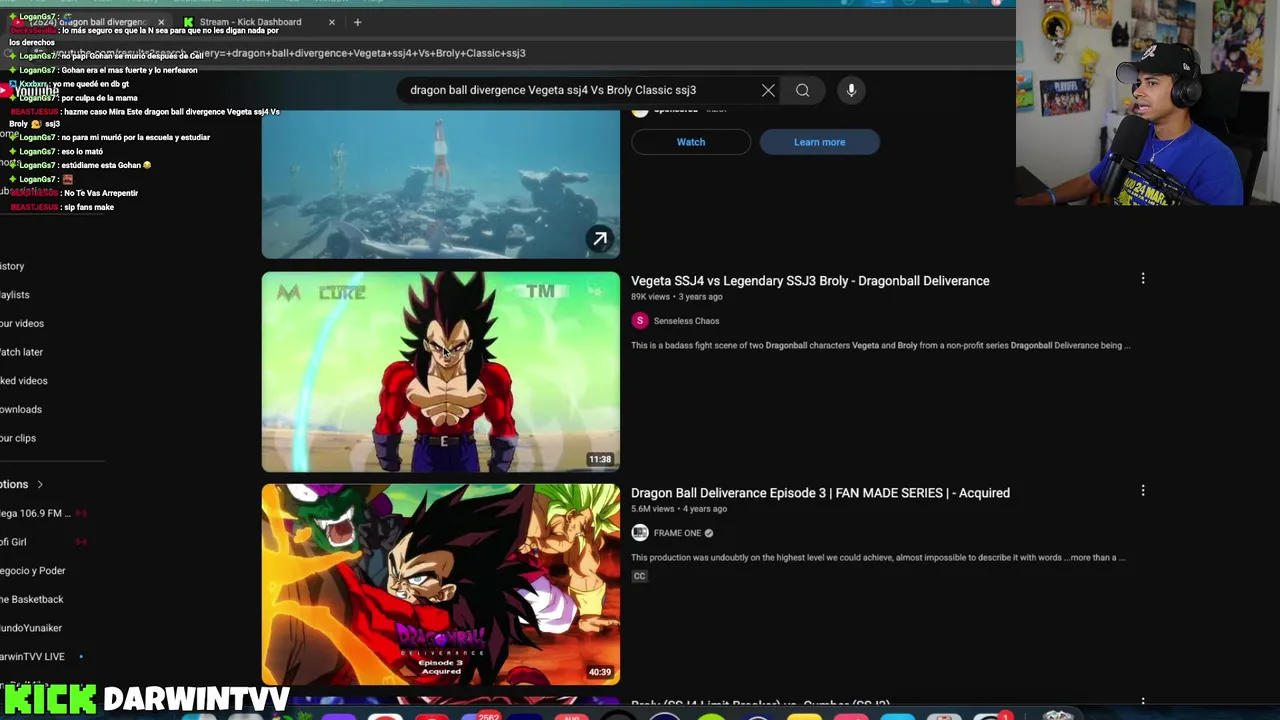Click the Watch button on the ad

691,142
